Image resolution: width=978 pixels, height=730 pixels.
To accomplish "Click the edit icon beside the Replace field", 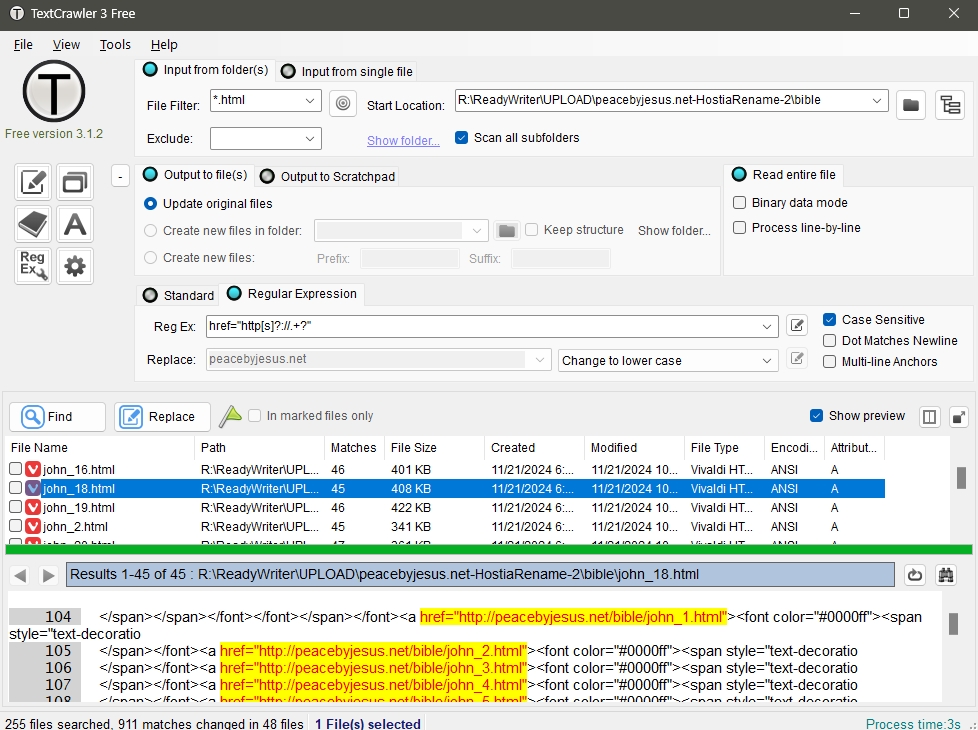I will coord(796,358).
